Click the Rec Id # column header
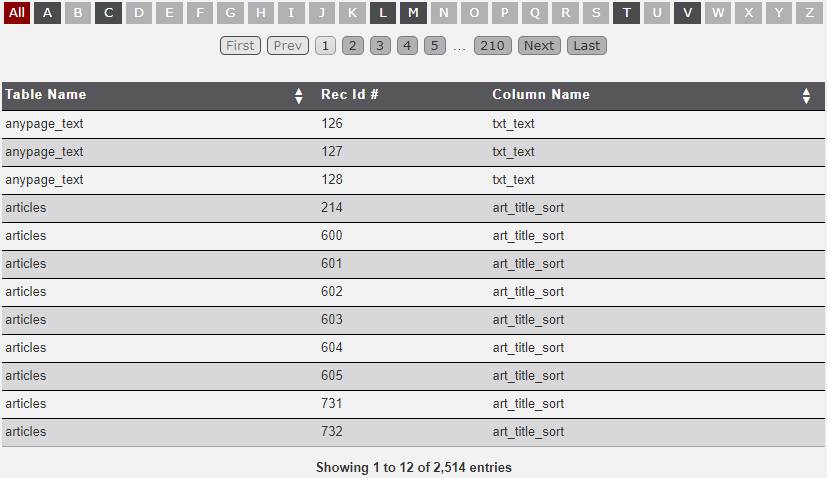Viewport: 827px width, 478px height. [x=349, y=95]
